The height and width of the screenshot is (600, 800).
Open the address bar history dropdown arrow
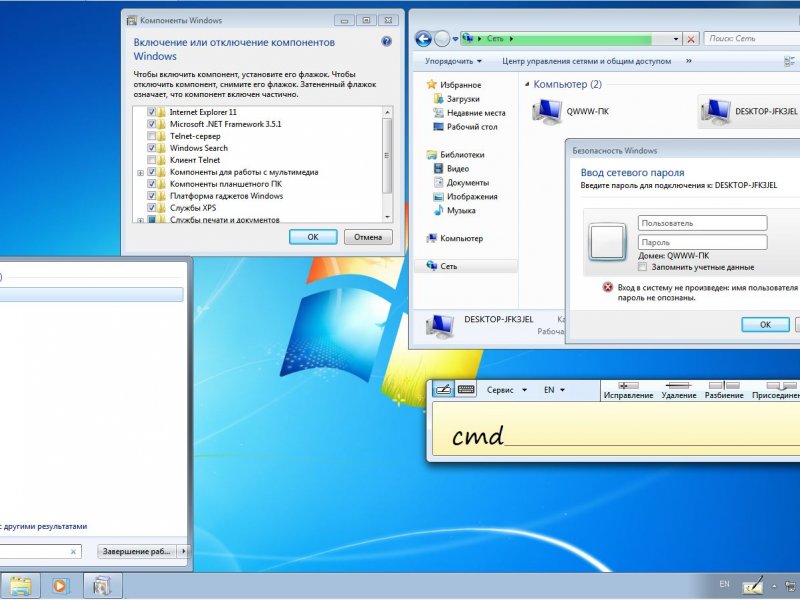pos(676,39)
